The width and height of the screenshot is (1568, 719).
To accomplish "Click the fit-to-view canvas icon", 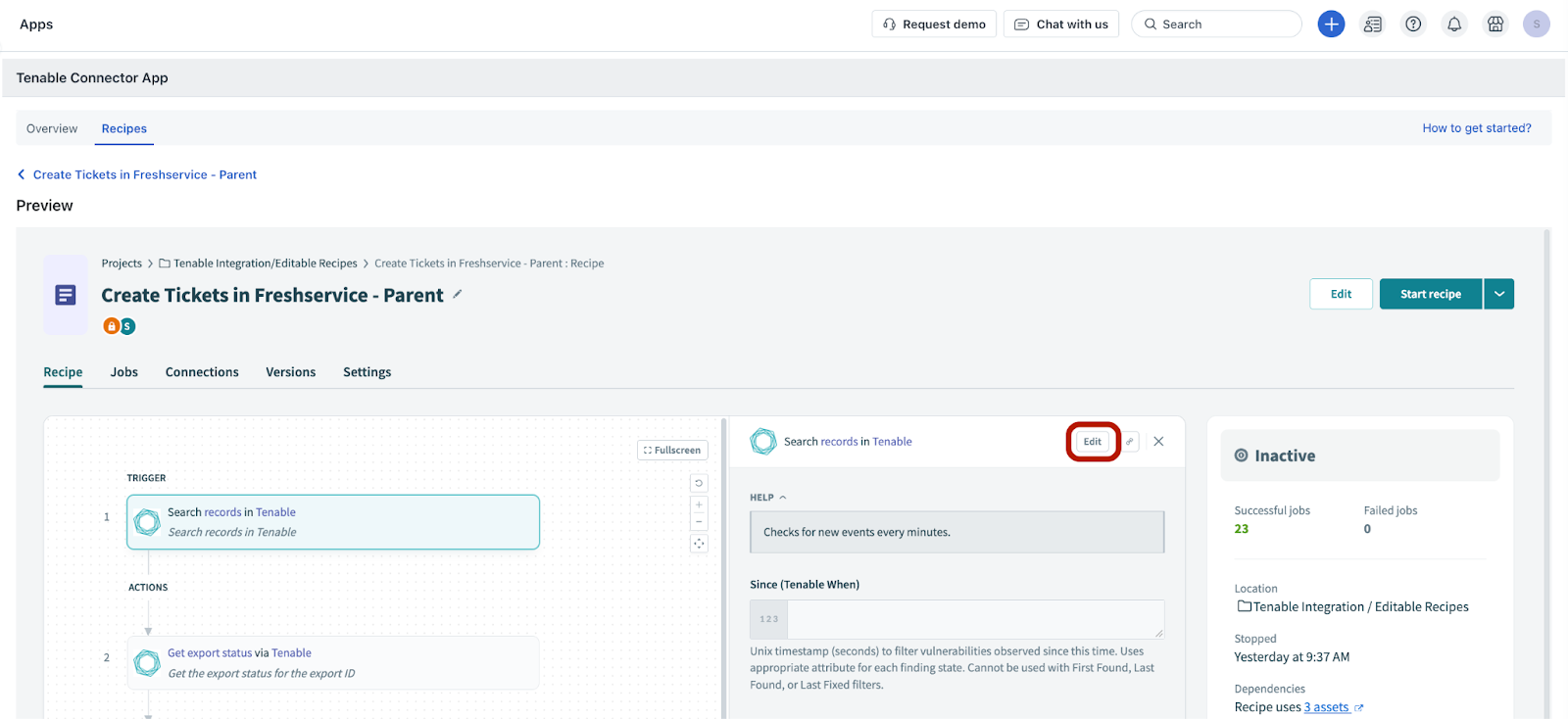I will pos(699,544).
